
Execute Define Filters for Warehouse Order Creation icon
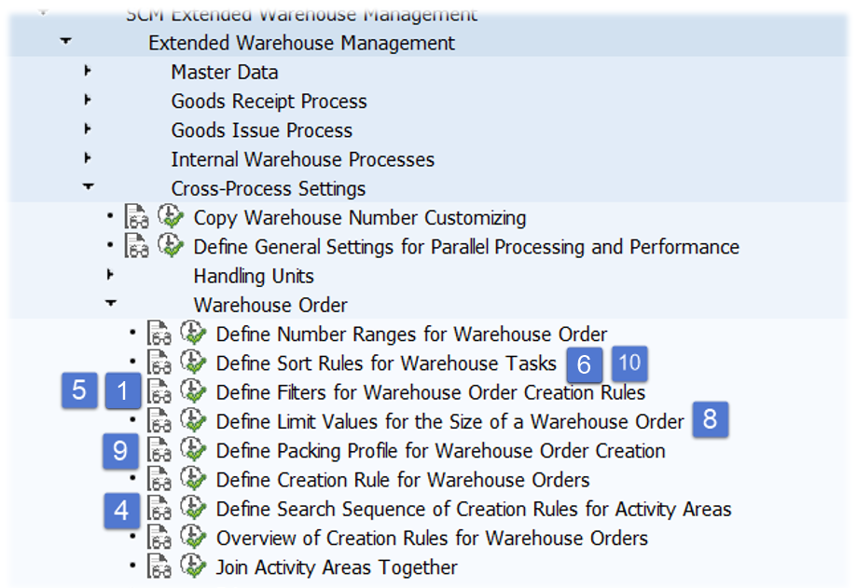pos(193,391)
